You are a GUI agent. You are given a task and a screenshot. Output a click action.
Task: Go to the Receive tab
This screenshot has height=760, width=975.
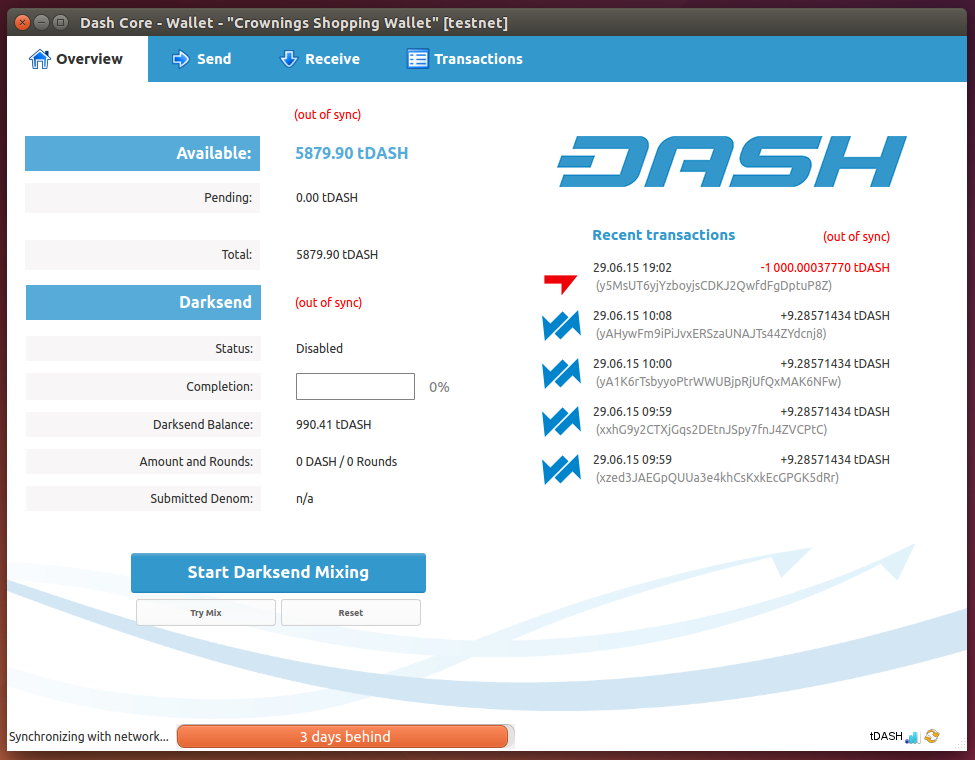320,59
